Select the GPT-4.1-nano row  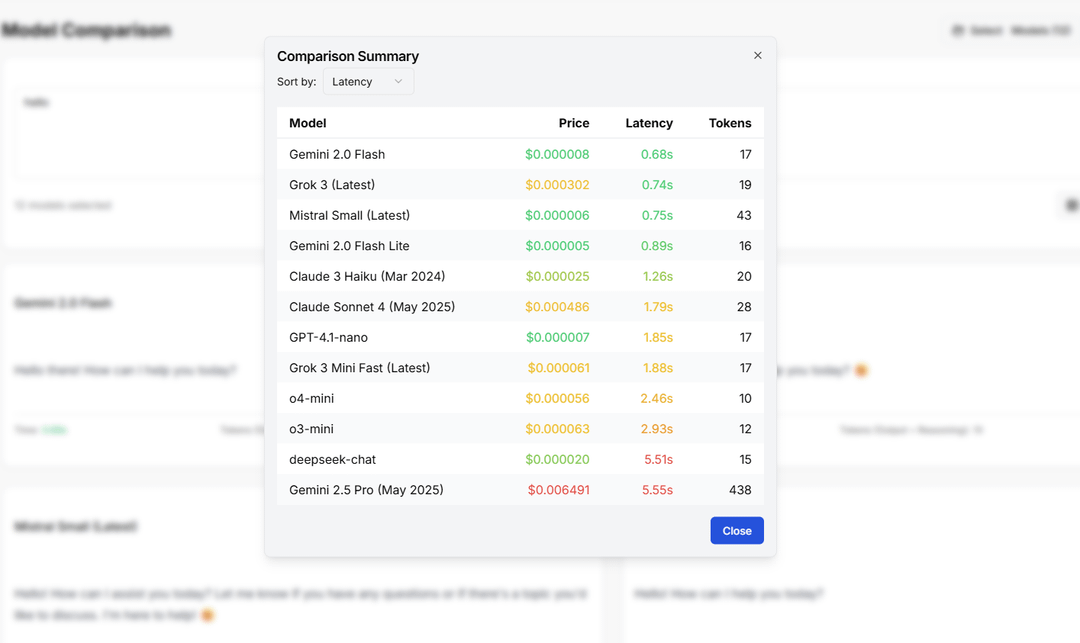tap(520, 337)
